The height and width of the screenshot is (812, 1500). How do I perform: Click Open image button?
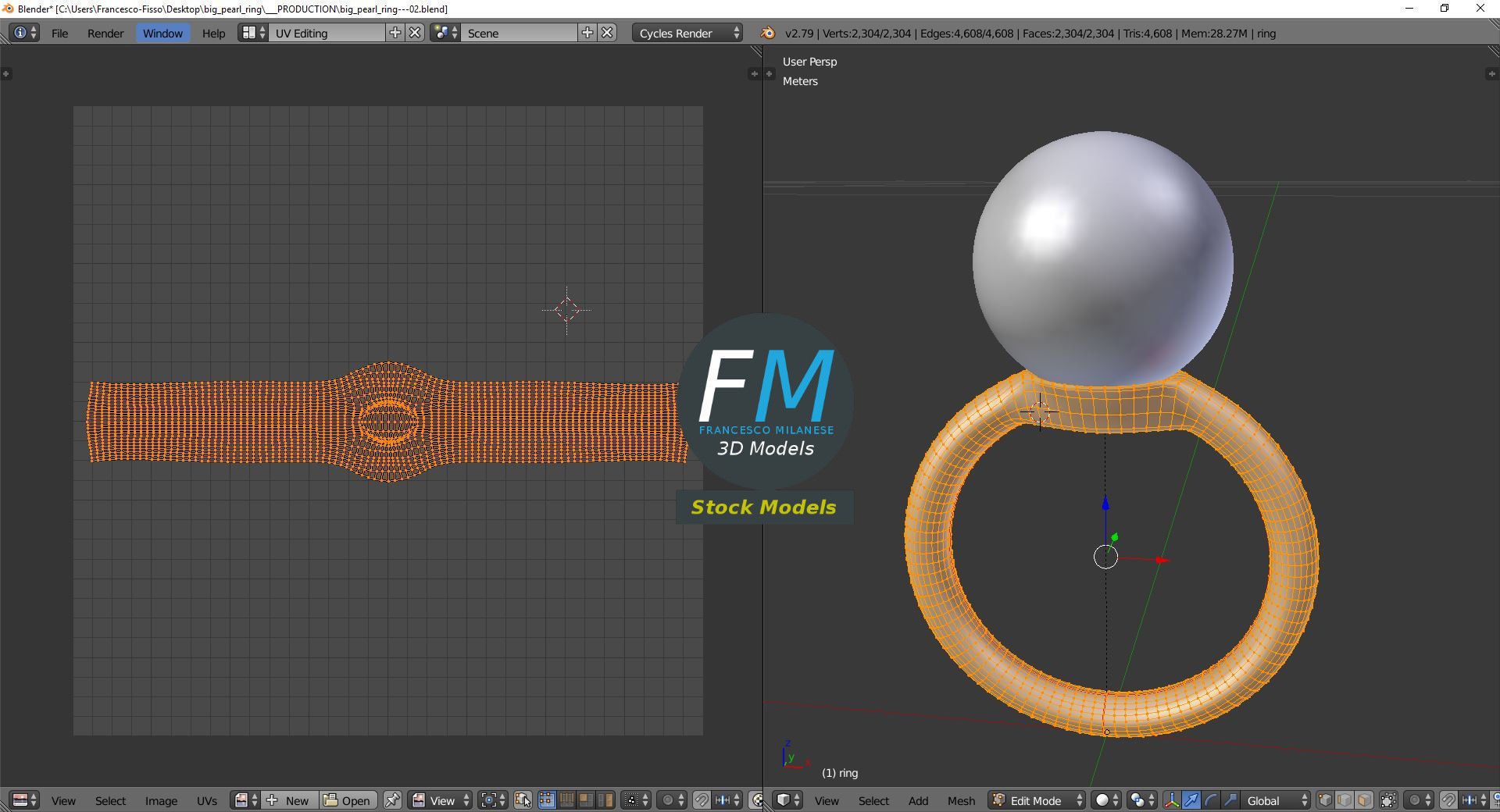tap(348, 800)
